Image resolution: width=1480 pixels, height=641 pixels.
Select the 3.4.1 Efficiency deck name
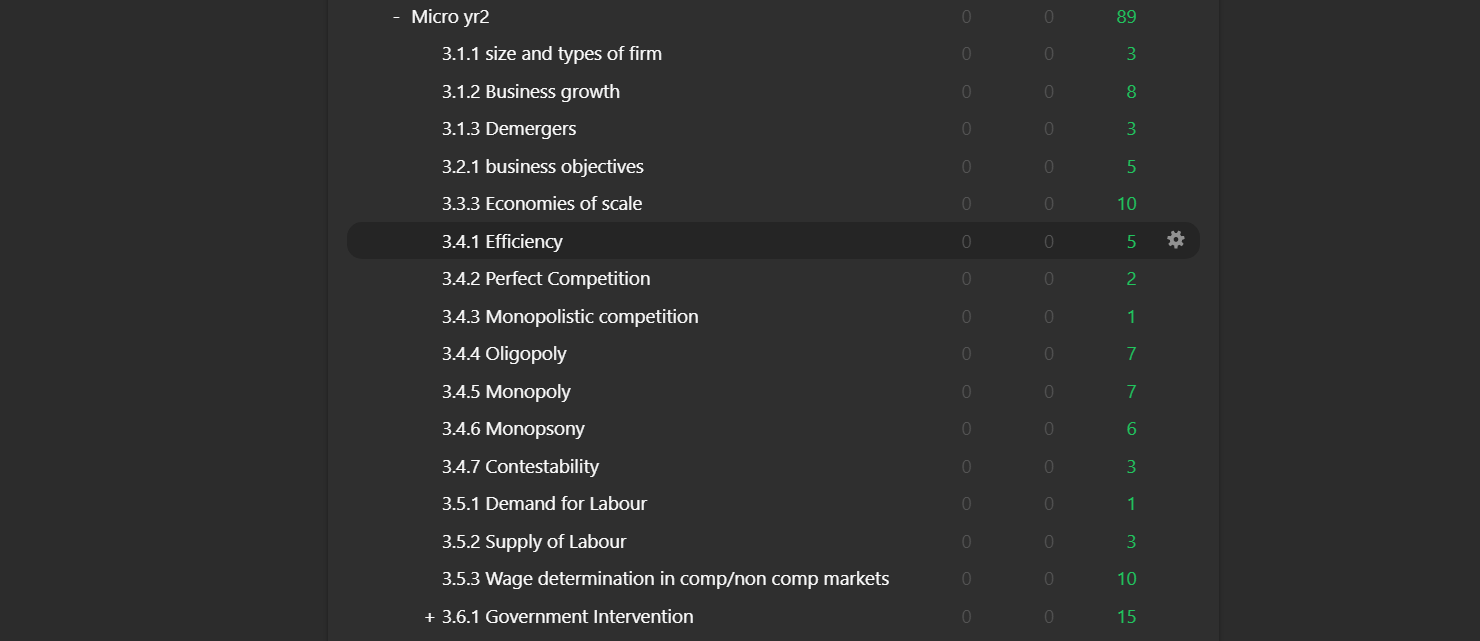(x=502, y=242)
